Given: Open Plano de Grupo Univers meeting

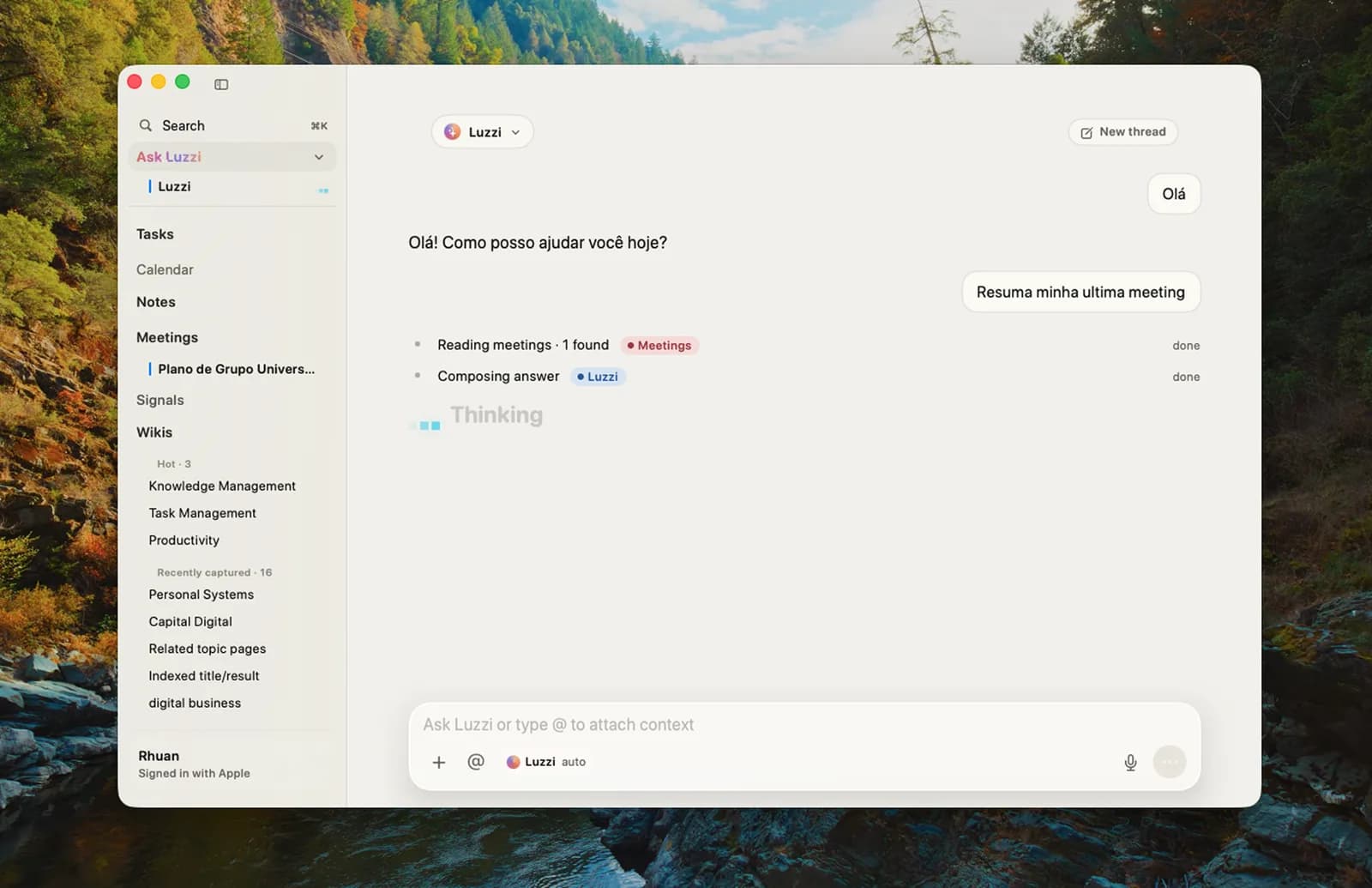Looking at the screenshot, I should (236, 369).
